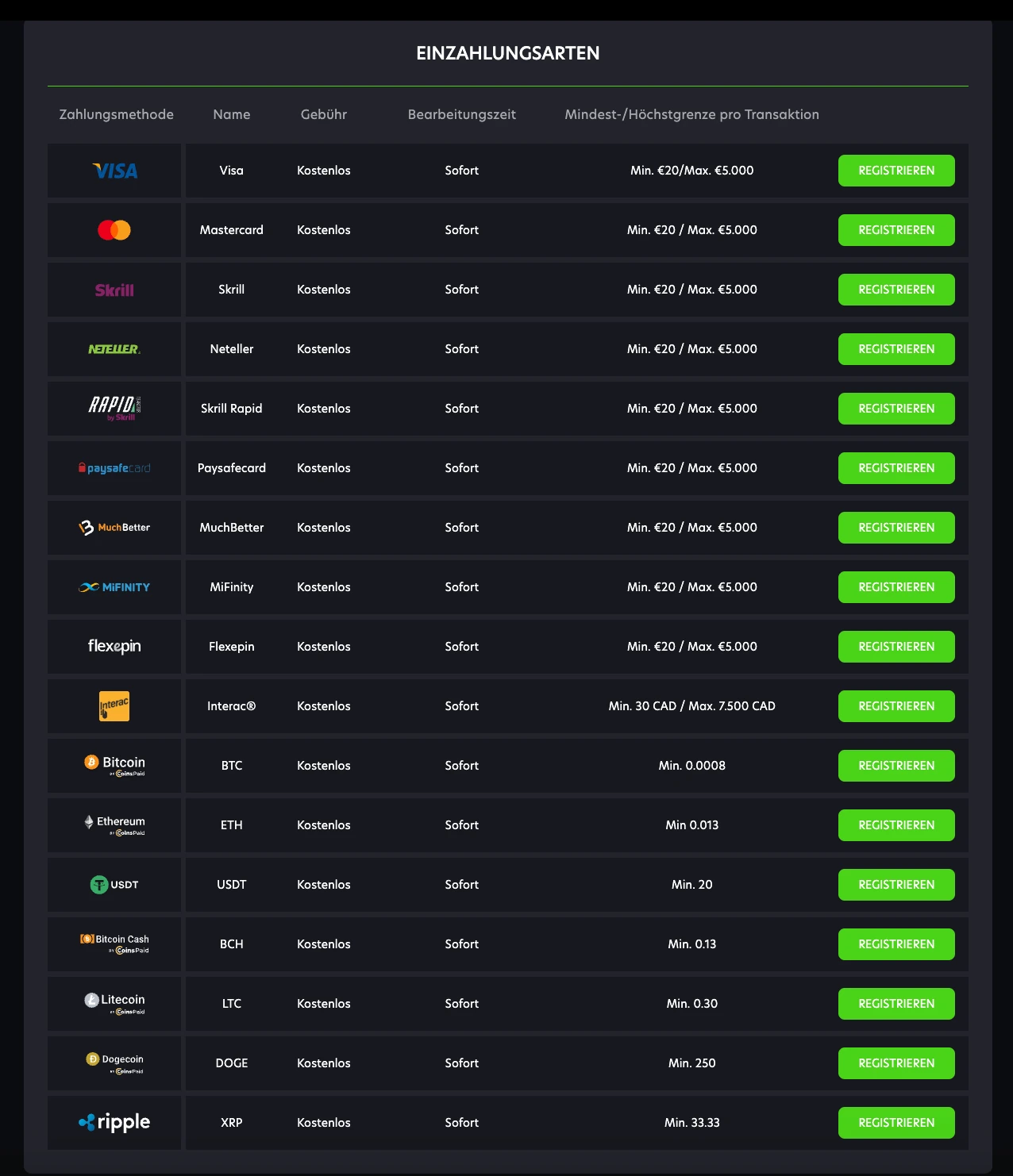Choose the paysafecard logo
The width and height of the screenshot is (1013, 1176).
(114, 468)
